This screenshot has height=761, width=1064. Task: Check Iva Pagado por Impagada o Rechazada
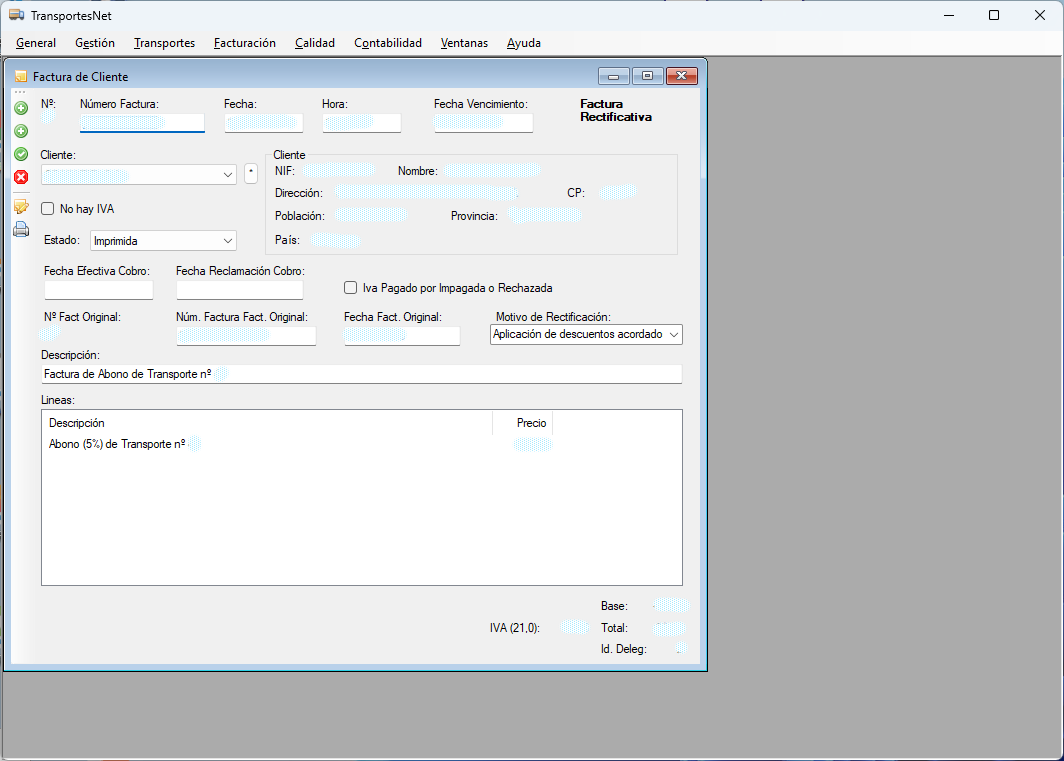point(350,288)
